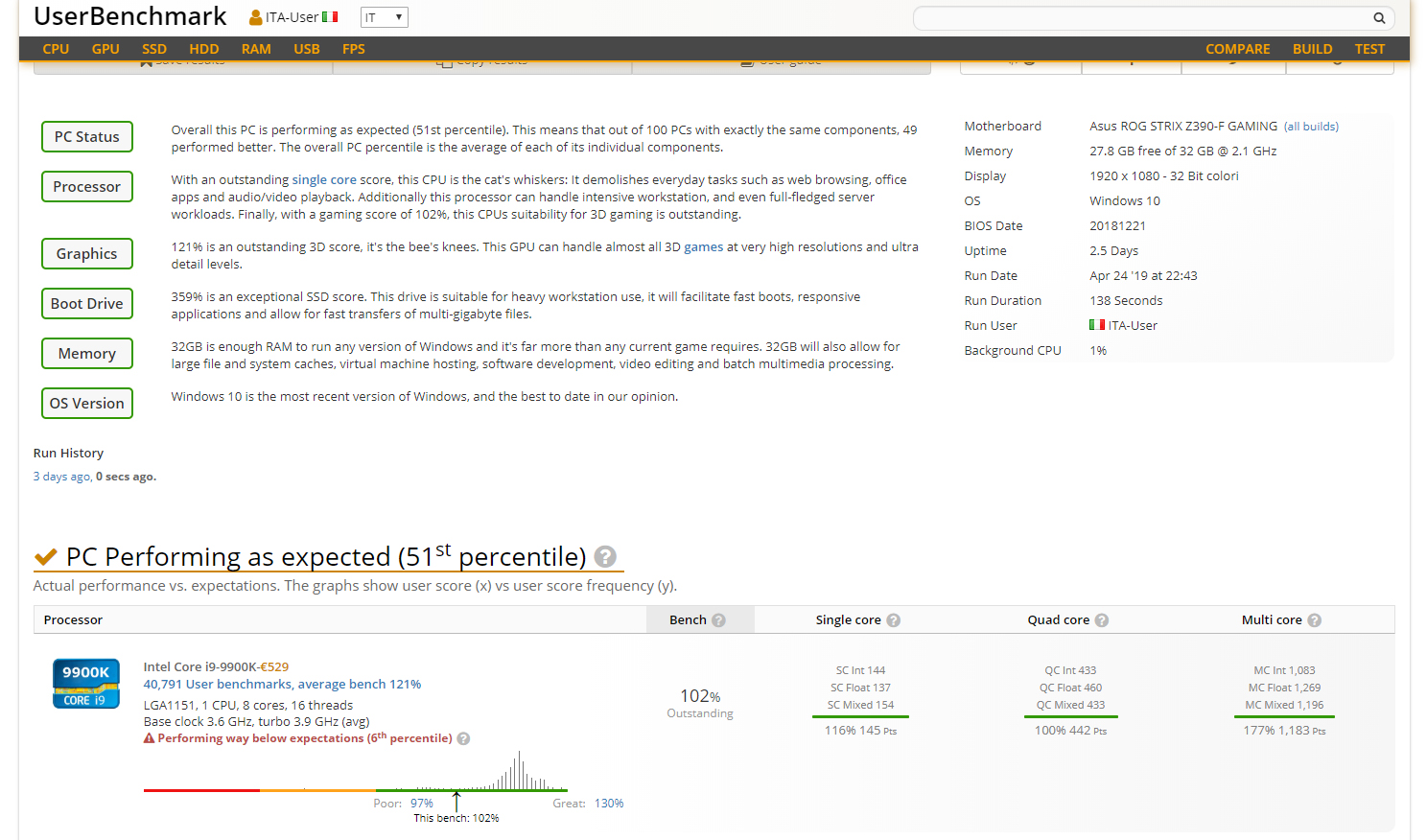This screenshot has height=840, width=1427.
Task: Click Single core help icon
Action: point(894,620)
